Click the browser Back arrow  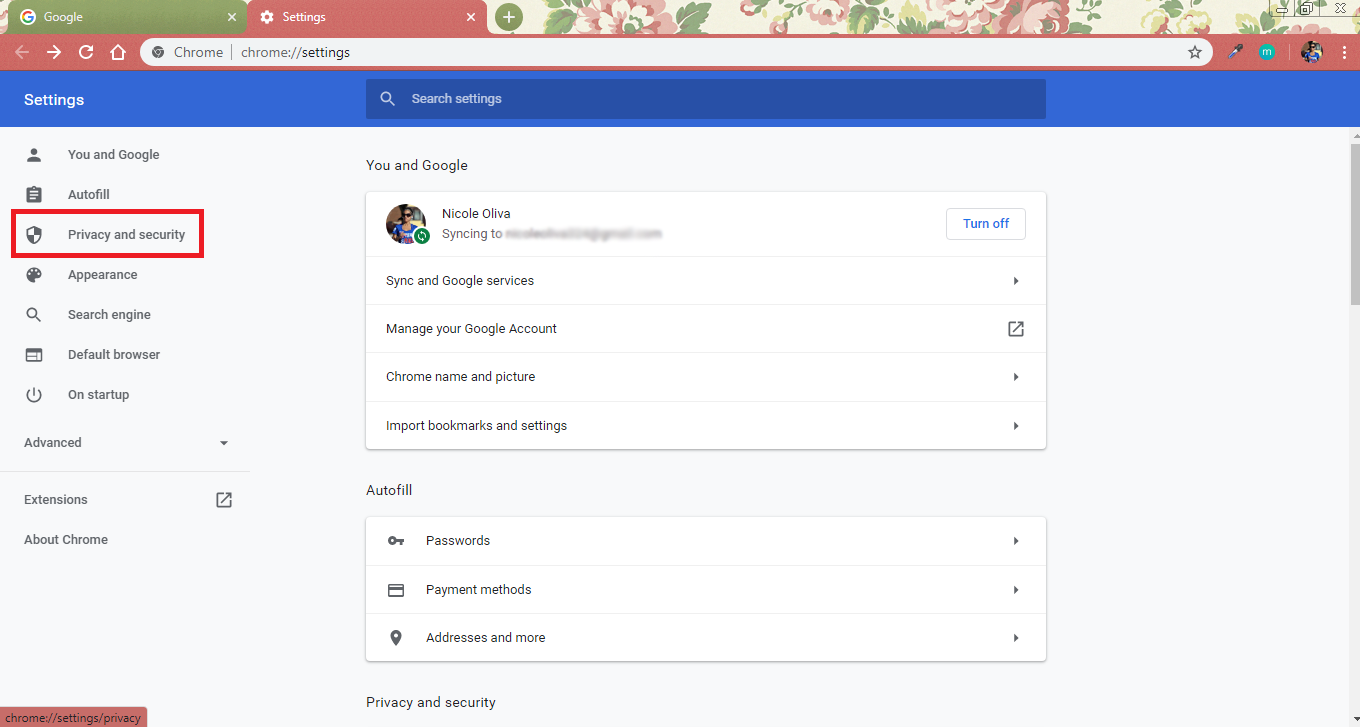[x=22, y=52]
